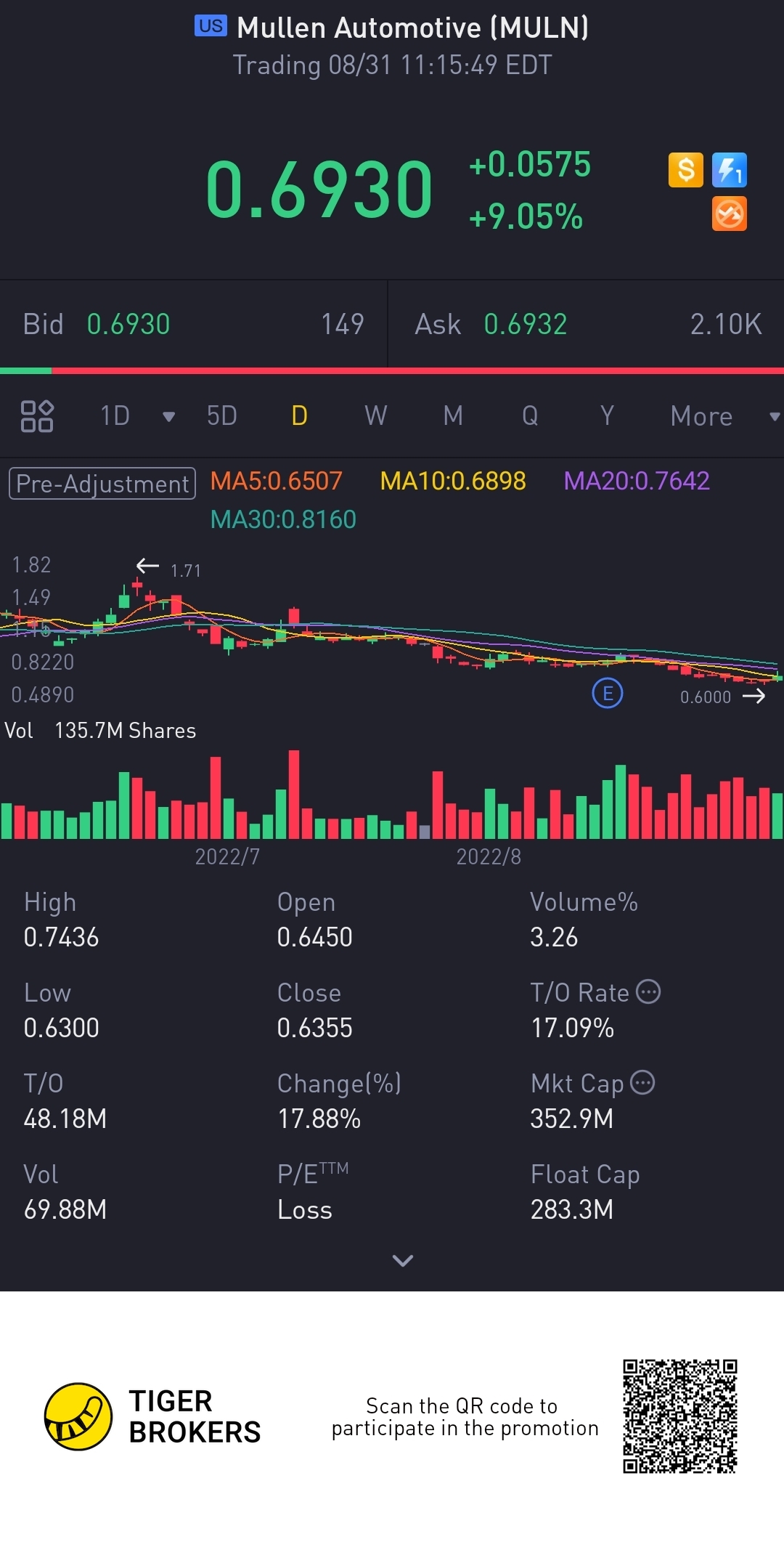784x1542 pixels.
Task: Tap the +9.05% change value
Action: pyautogui.click(x=526, y=216)
